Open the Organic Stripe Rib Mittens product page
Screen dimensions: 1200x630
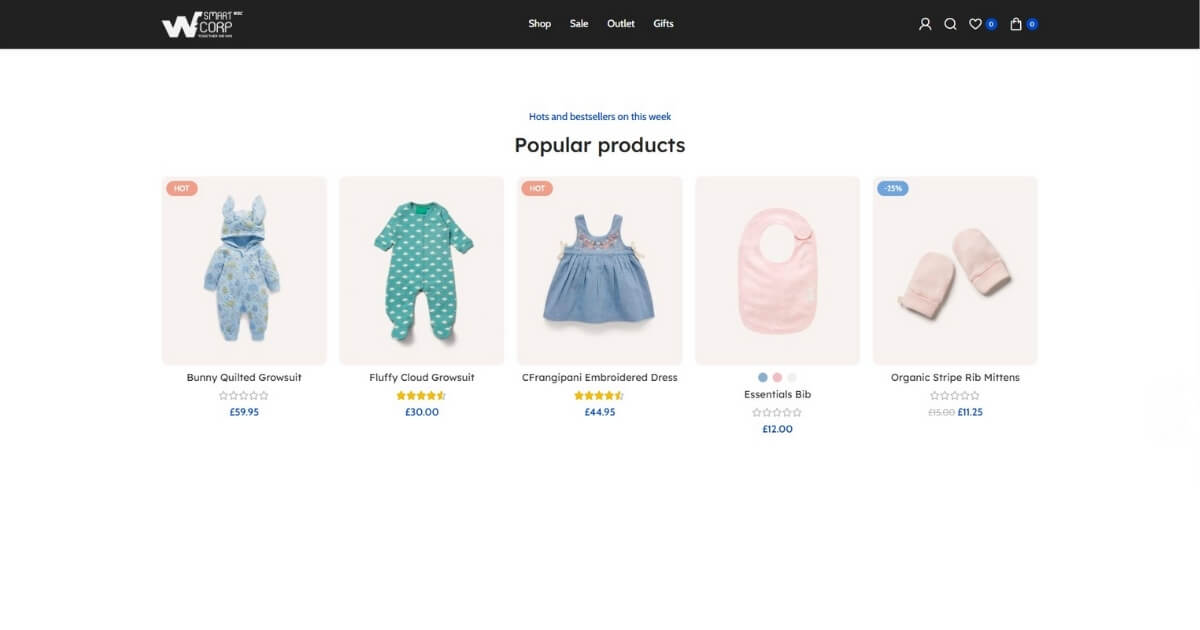point(955,377)
